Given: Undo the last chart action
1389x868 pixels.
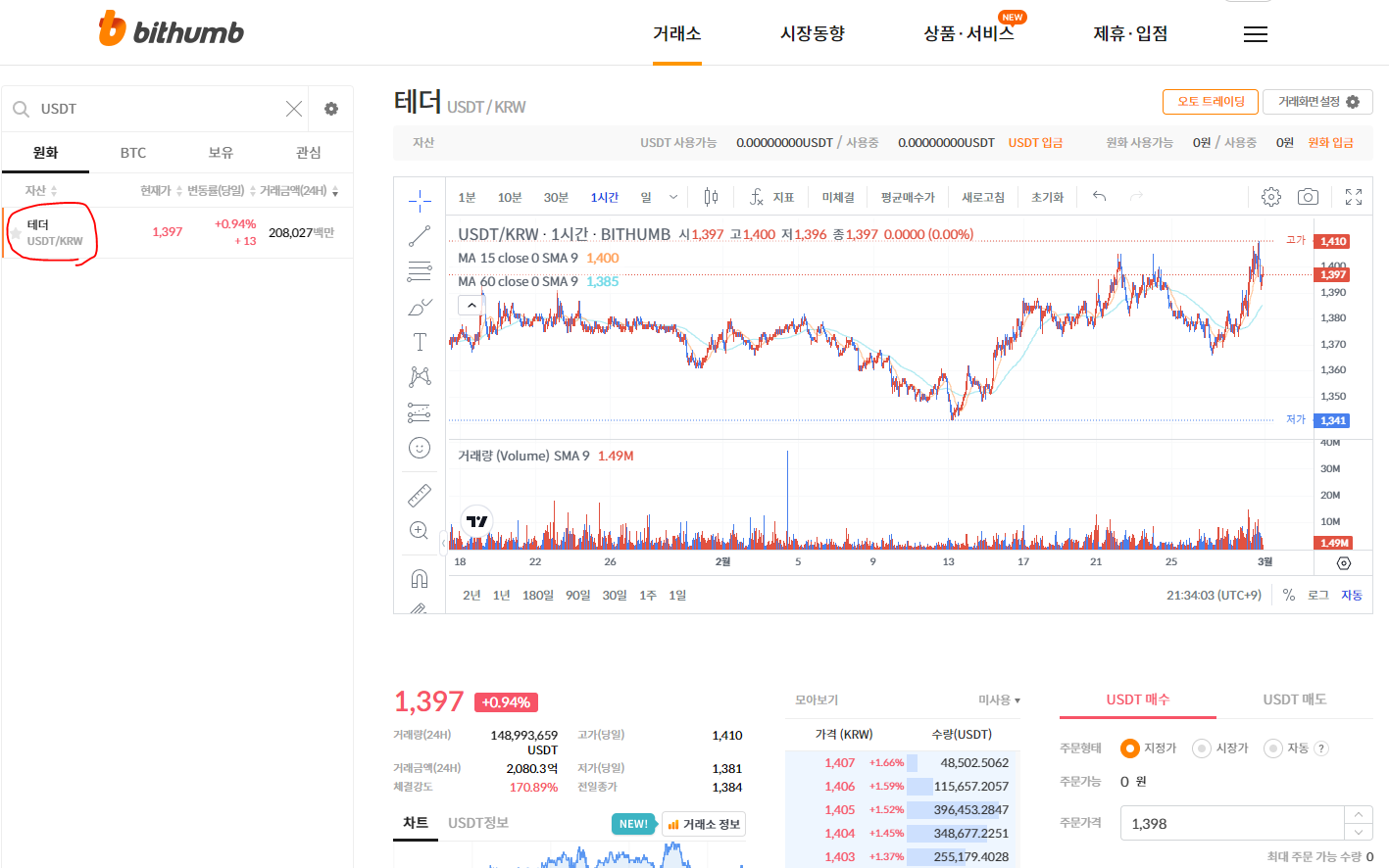Looking at the screenshot, I should 1100,197.
